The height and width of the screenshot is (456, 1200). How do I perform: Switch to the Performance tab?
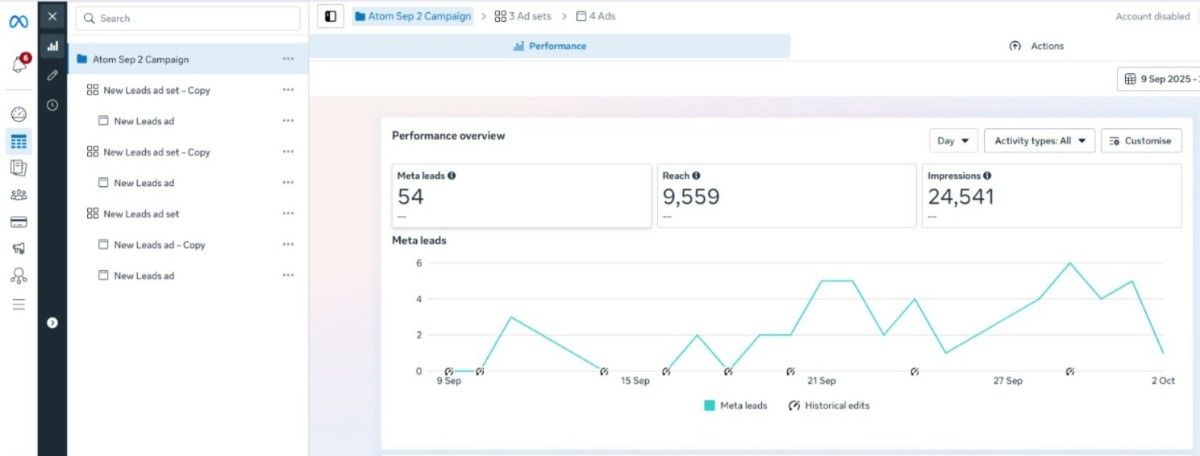pos(549,46)
